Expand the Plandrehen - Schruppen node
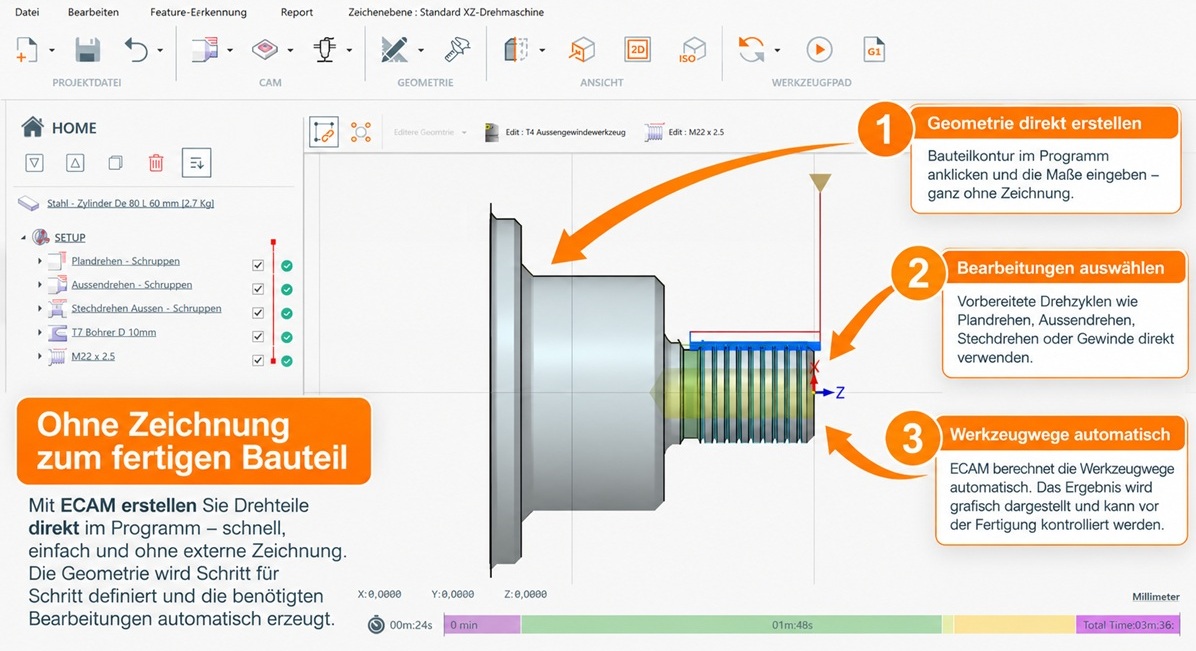This screenshot has height=651, width=1196. [x=40, y=261]
